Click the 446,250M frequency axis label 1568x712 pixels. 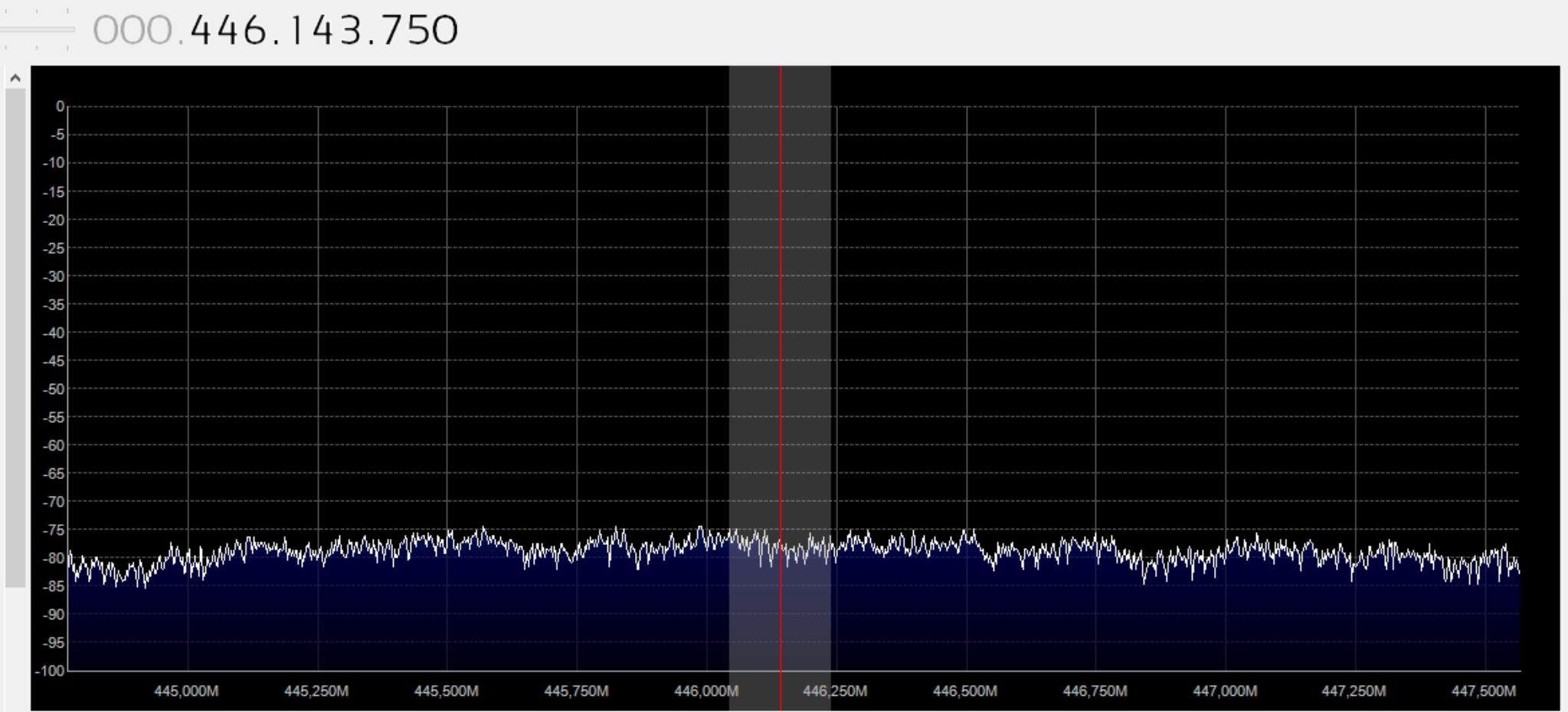click(836, 691)
